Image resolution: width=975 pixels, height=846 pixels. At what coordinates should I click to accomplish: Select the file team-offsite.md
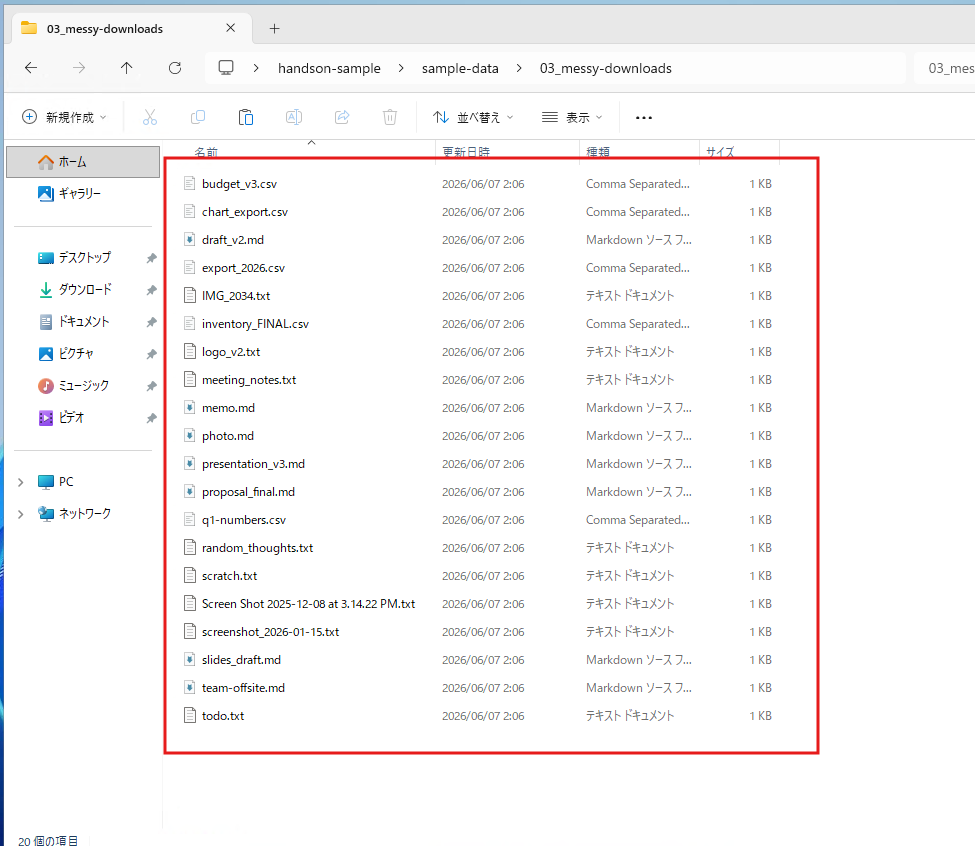coord(243,687)
